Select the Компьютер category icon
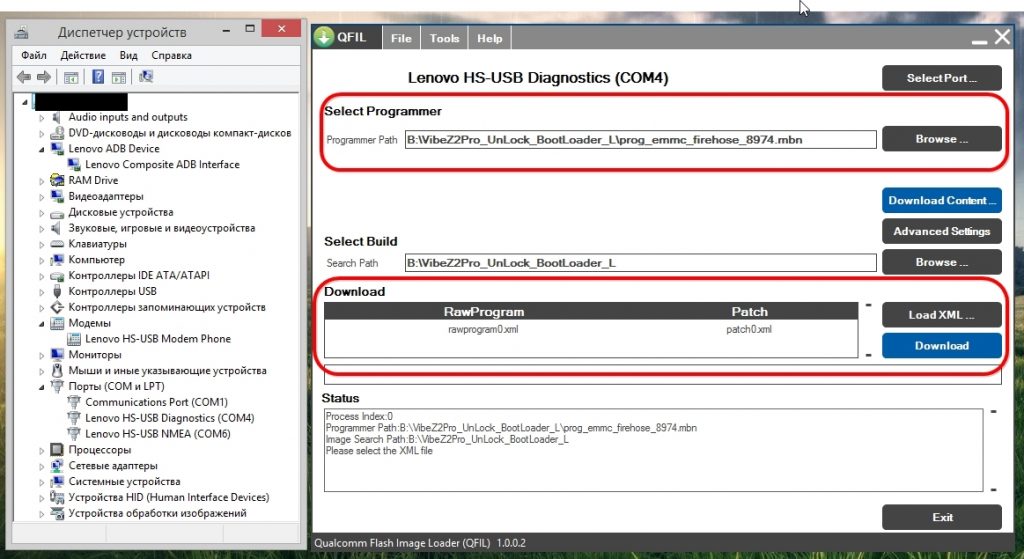This screenshot has height=559, width=1024. tap(57, 259)
